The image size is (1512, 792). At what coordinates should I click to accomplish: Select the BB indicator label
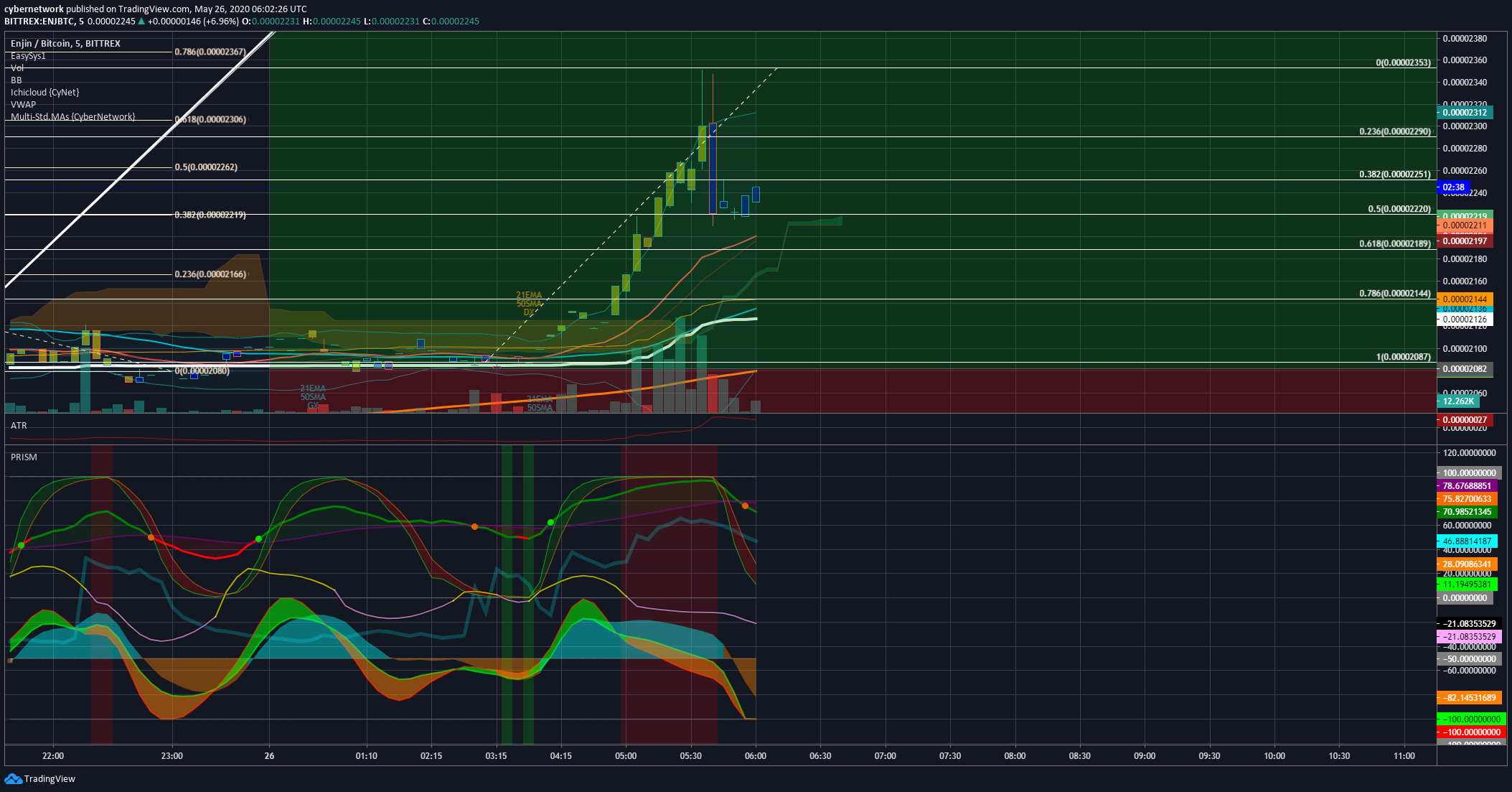tap(17, 80)
